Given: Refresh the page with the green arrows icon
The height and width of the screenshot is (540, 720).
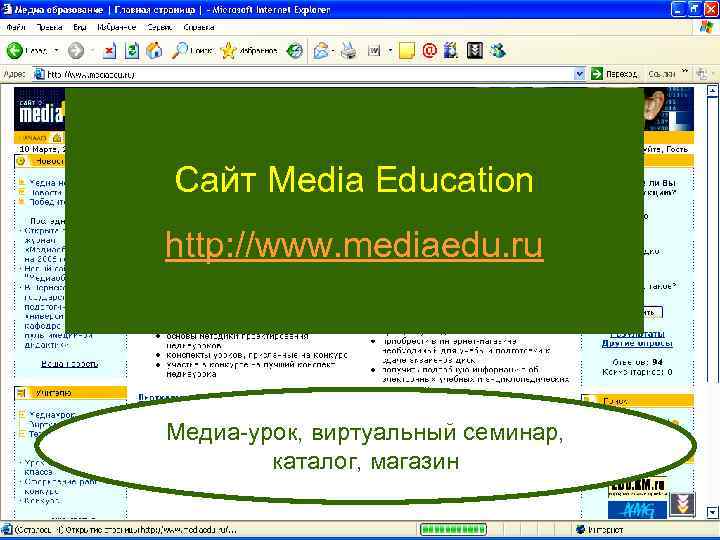Looking at the screenshot, I should [x=132, y=51].
